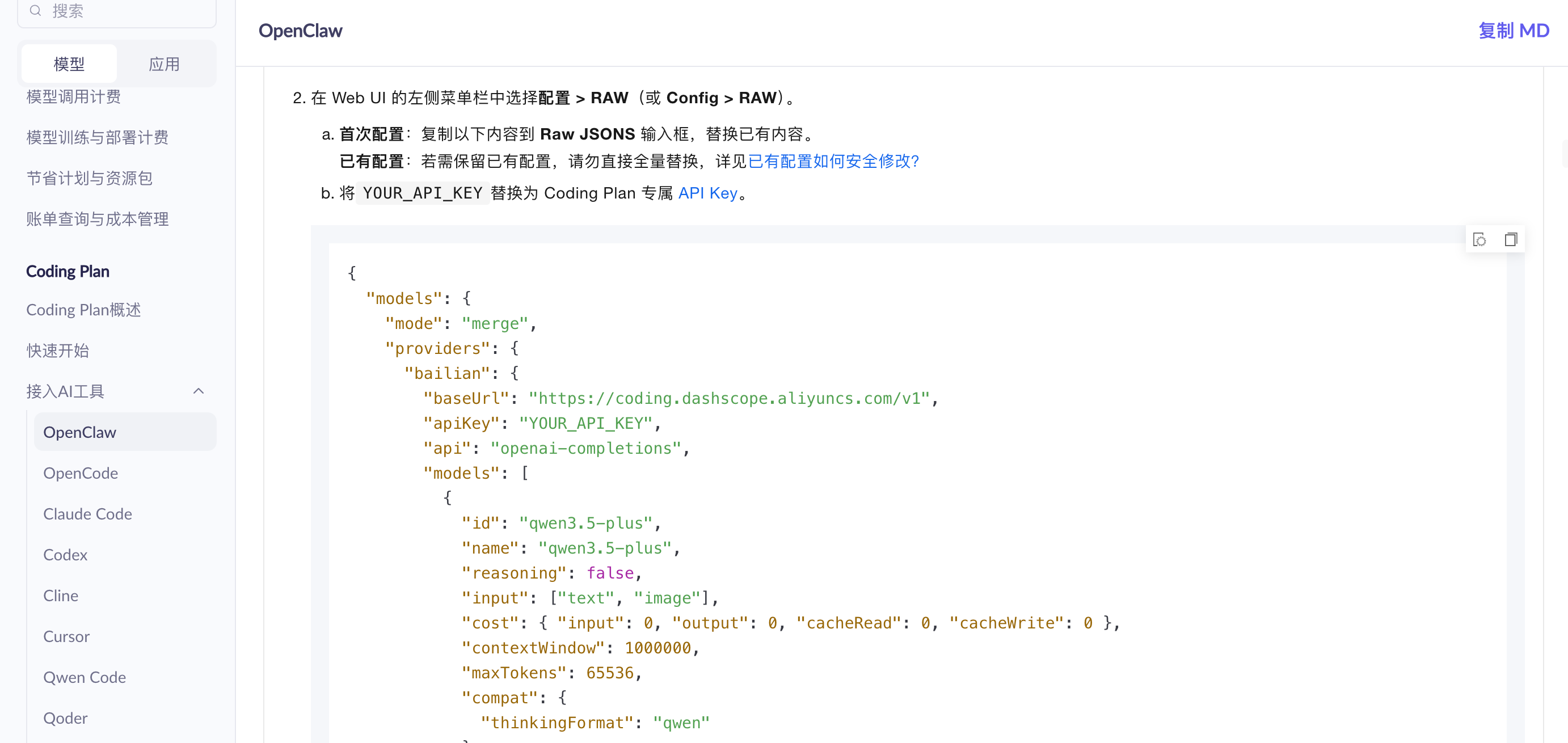
Task: Click the search magnifier icon
Action: (x=35, y=10)
